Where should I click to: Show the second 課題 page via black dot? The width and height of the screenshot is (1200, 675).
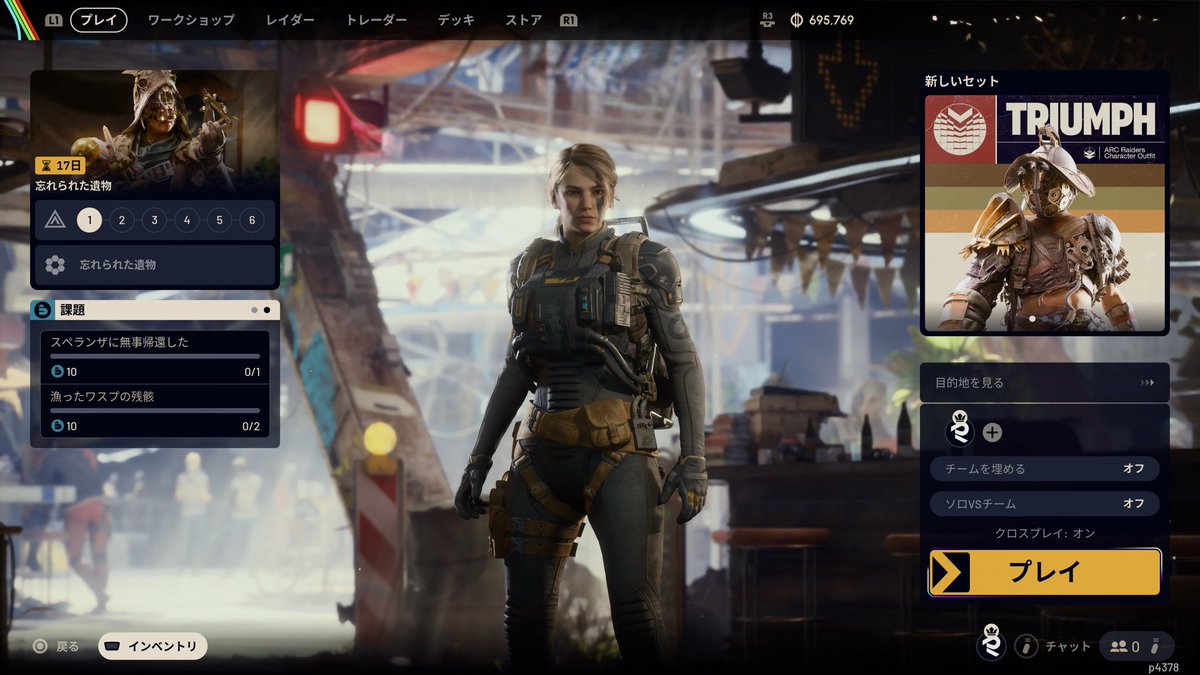click(x=267, y=310)
